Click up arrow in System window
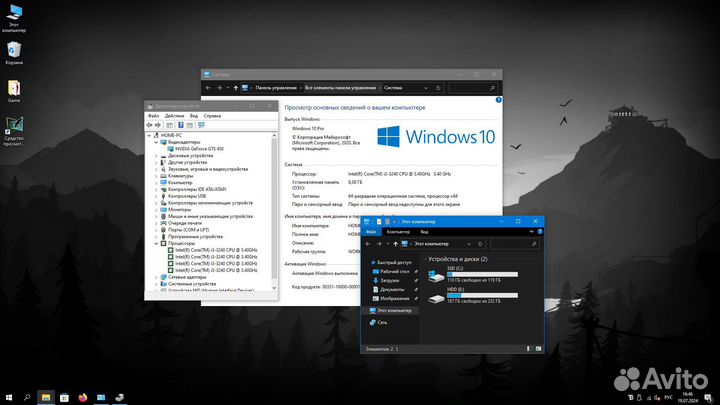Screen dimensions: 720x405 tap(236, 88)
